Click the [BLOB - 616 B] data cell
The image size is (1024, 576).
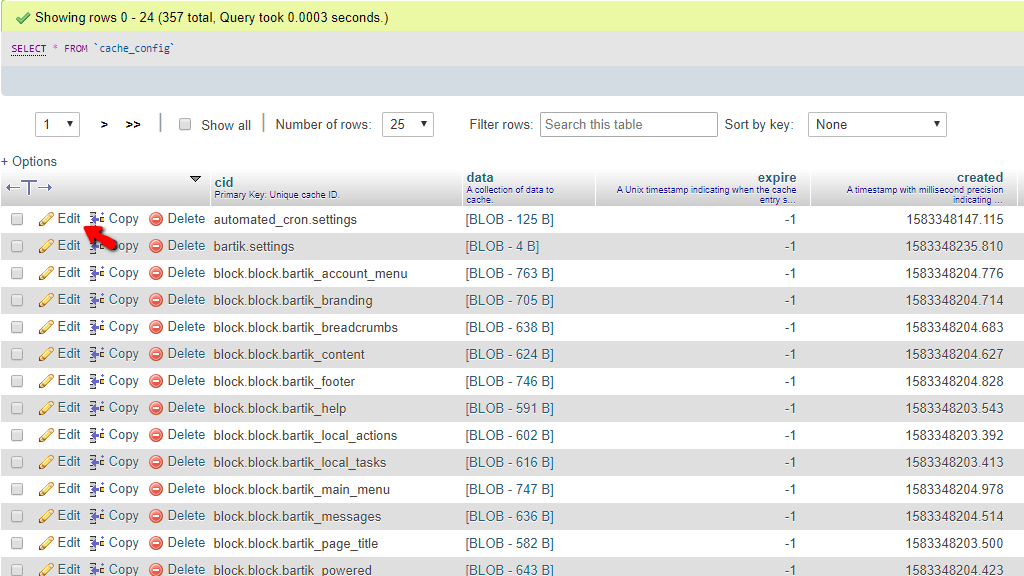pos(509,462)
